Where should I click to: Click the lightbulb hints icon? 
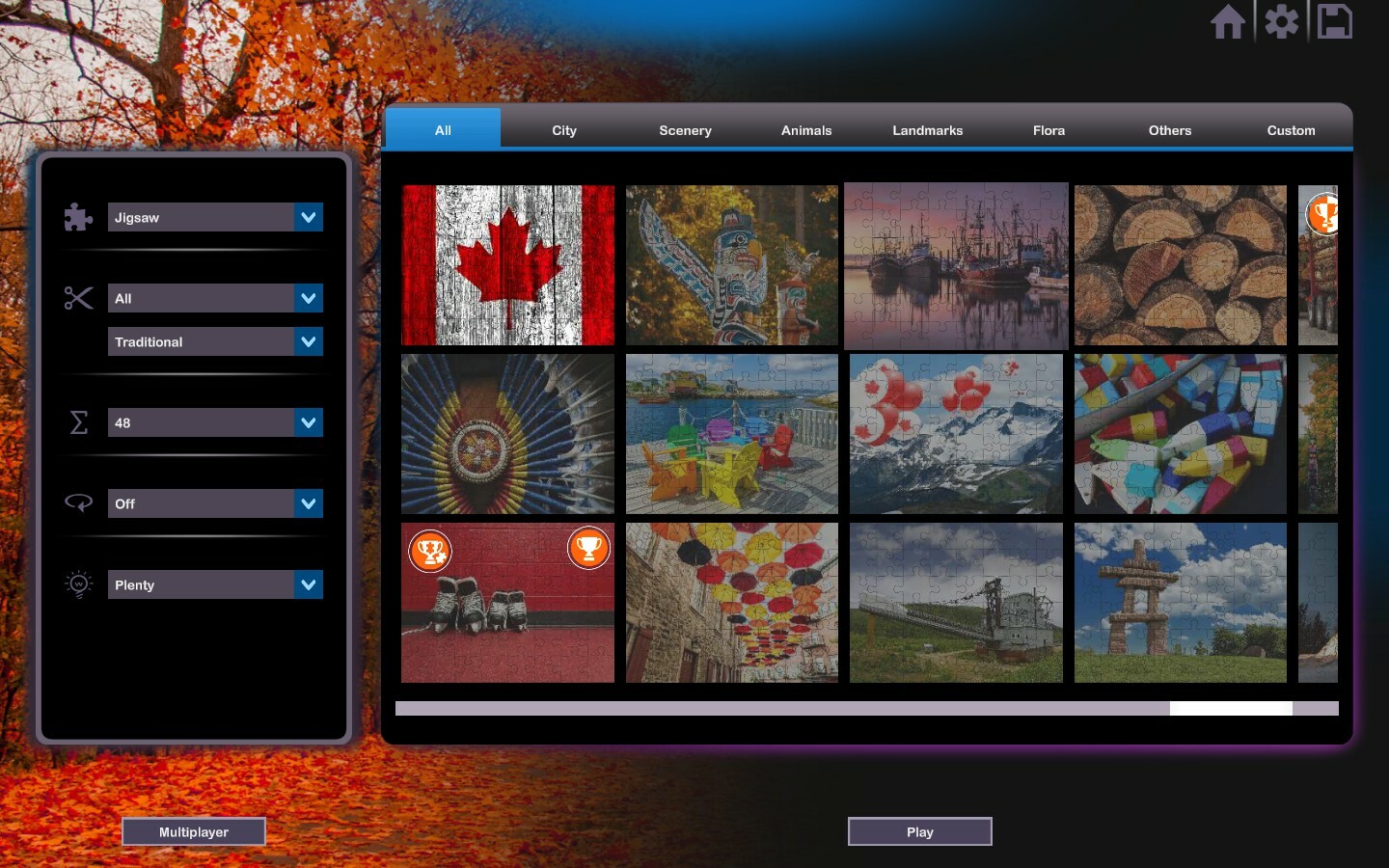[78, 584]
